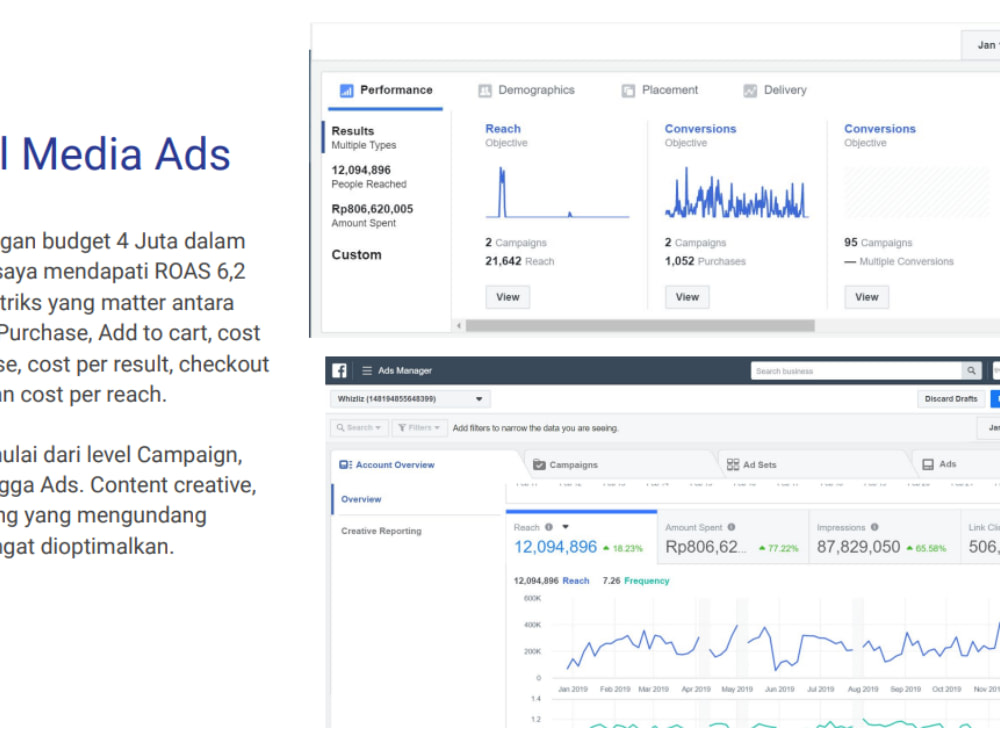Open the Search filter dropdown

[x=359, y=428]
